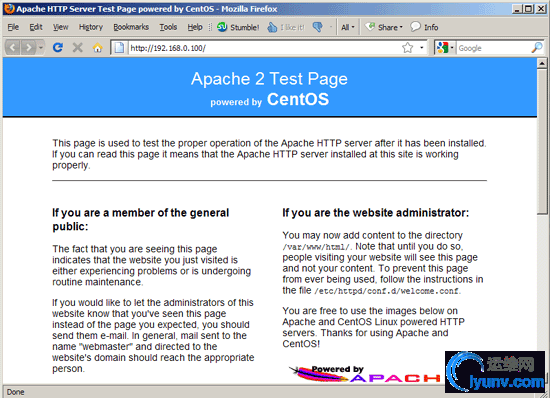Open the File menu
550x398 pixels.
[13, 27]
